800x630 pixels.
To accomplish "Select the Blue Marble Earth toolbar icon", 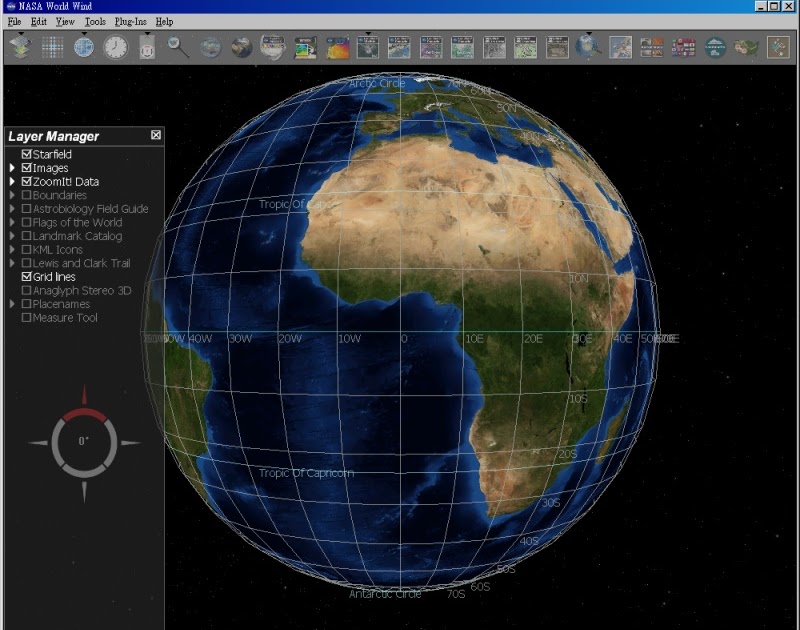I will coord(241,47).
